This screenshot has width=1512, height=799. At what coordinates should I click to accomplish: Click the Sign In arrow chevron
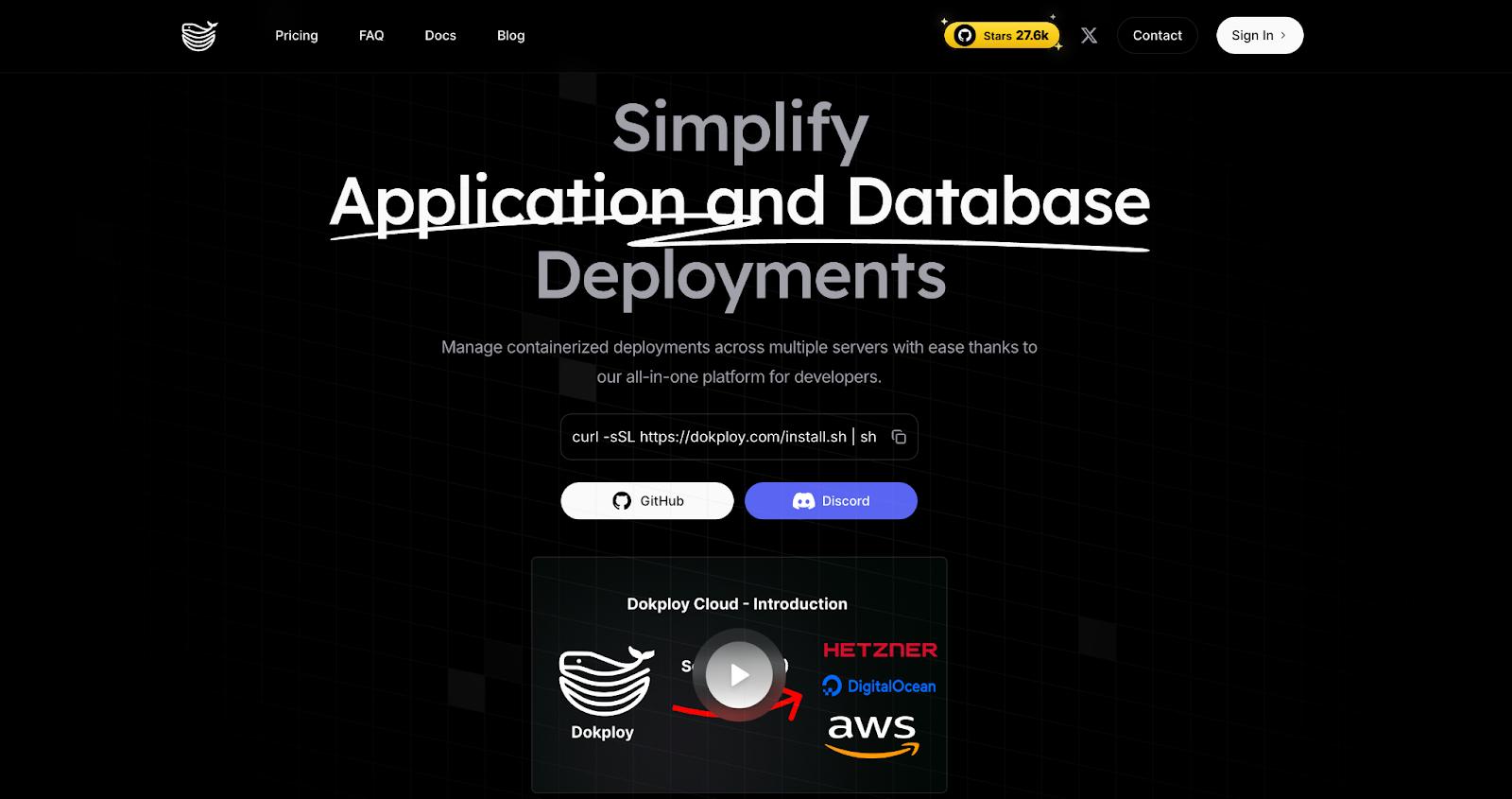pos(1283,36)
